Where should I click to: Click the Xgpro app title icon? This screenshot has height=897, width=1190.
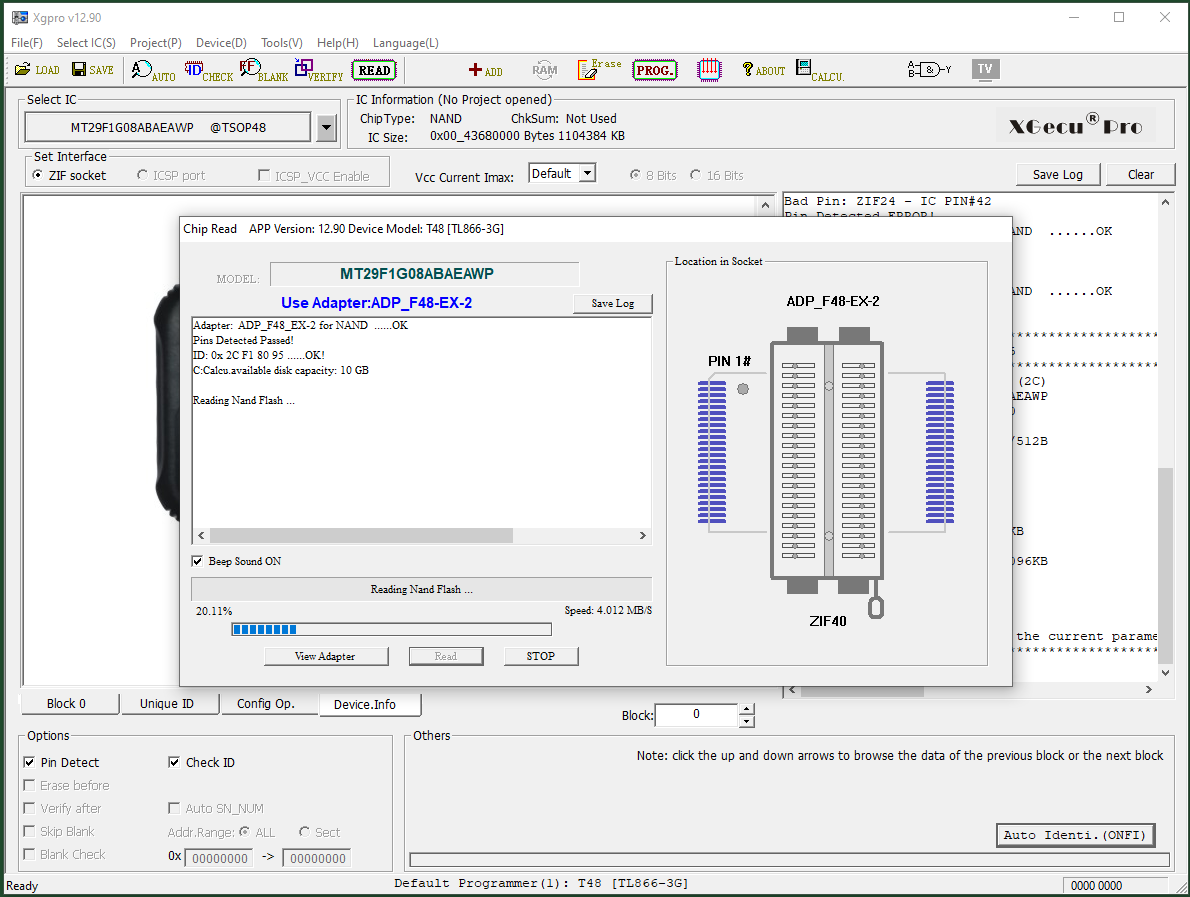pos(19,17)
